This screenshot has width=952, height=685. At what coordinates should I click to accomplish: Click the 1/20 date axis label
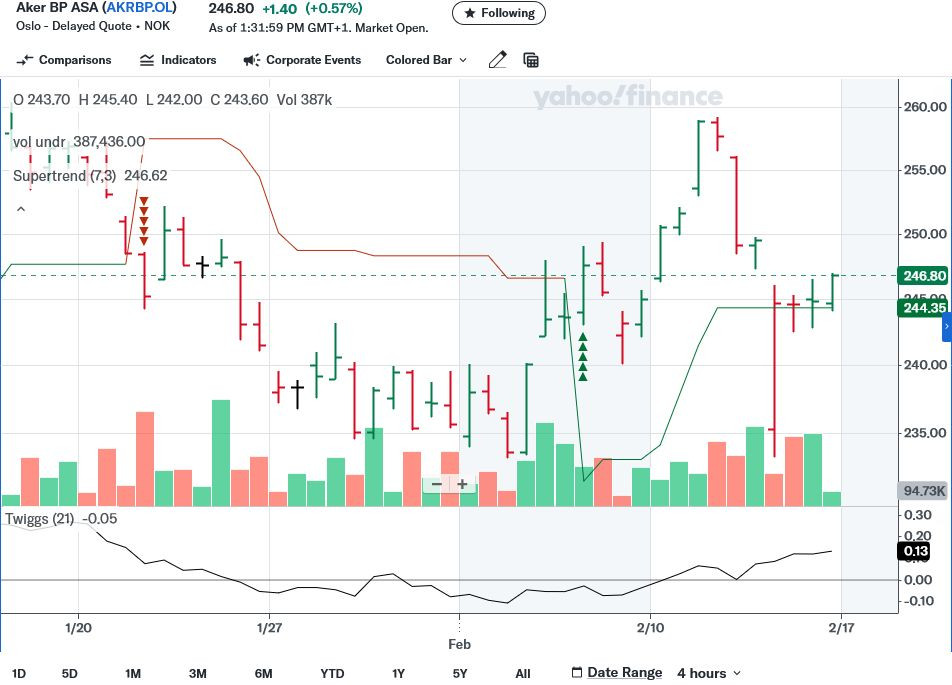pos(78,628)
